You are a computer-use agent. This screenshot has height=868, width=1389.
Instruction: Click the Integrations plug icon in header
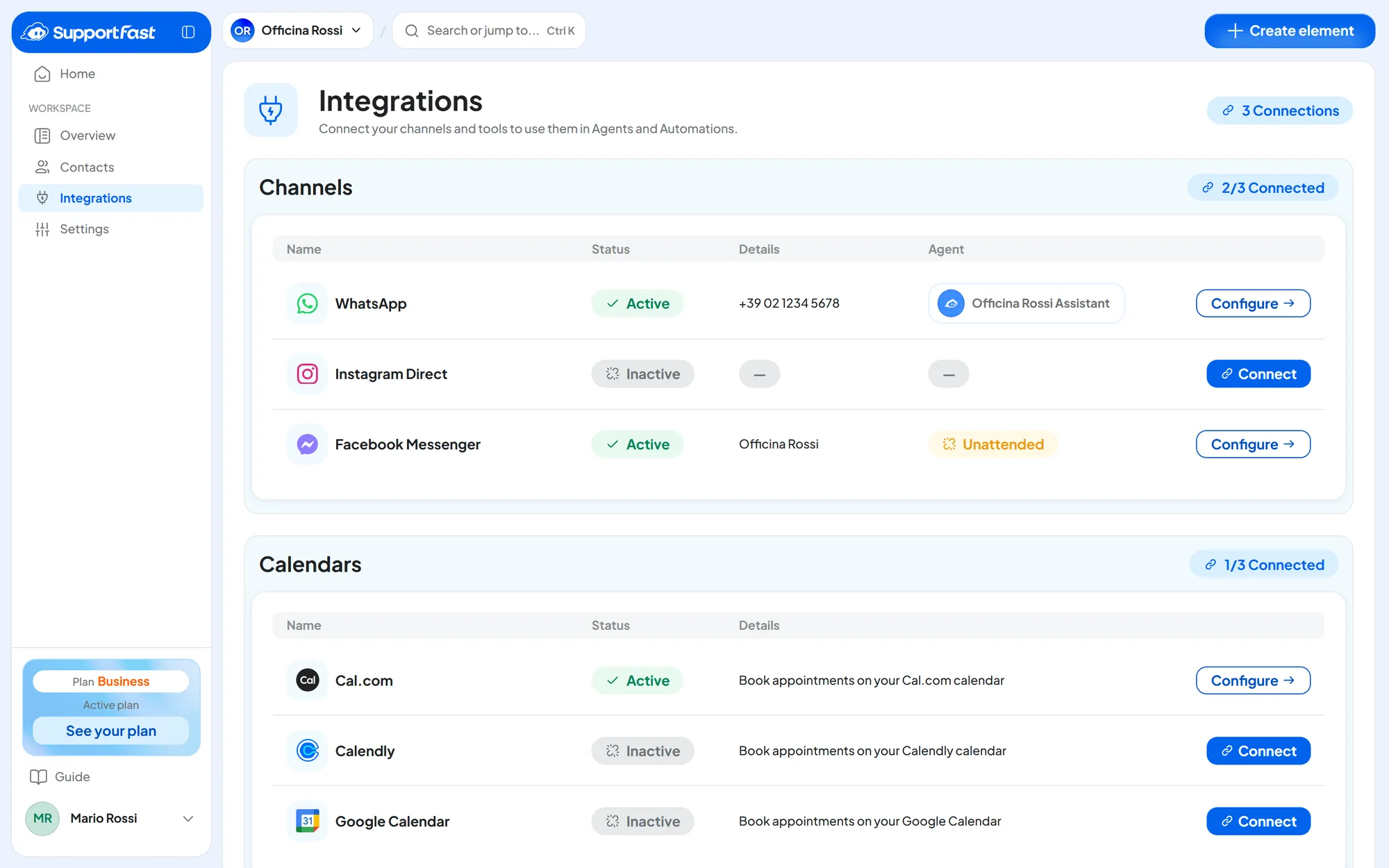click(x=271, y=110)
